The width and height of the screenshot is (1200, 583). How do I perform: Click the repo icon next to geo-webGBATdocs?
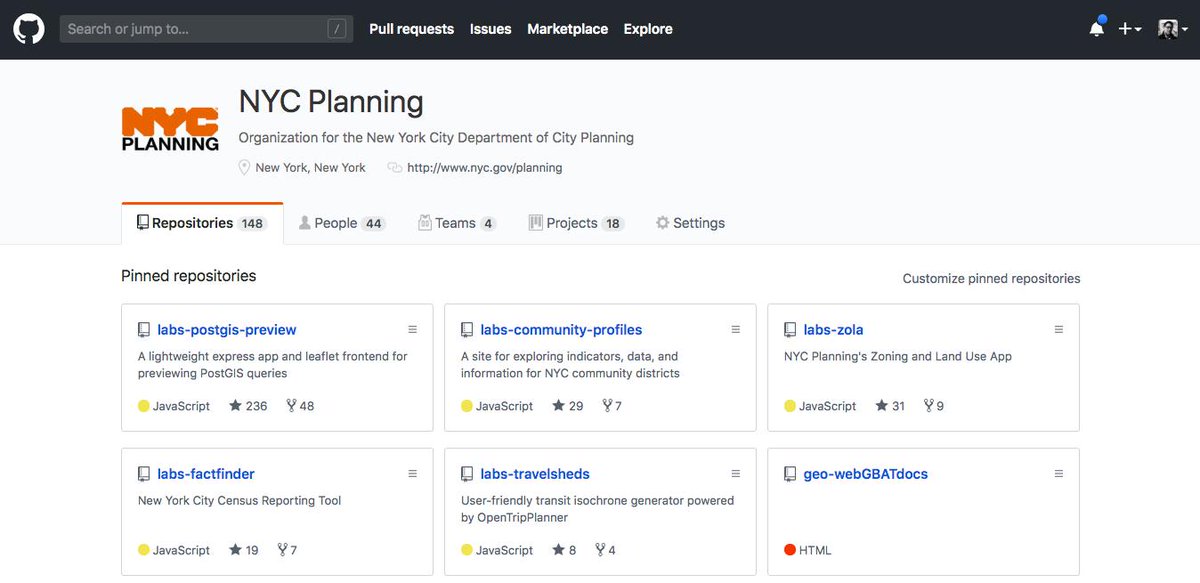[790, 474]
